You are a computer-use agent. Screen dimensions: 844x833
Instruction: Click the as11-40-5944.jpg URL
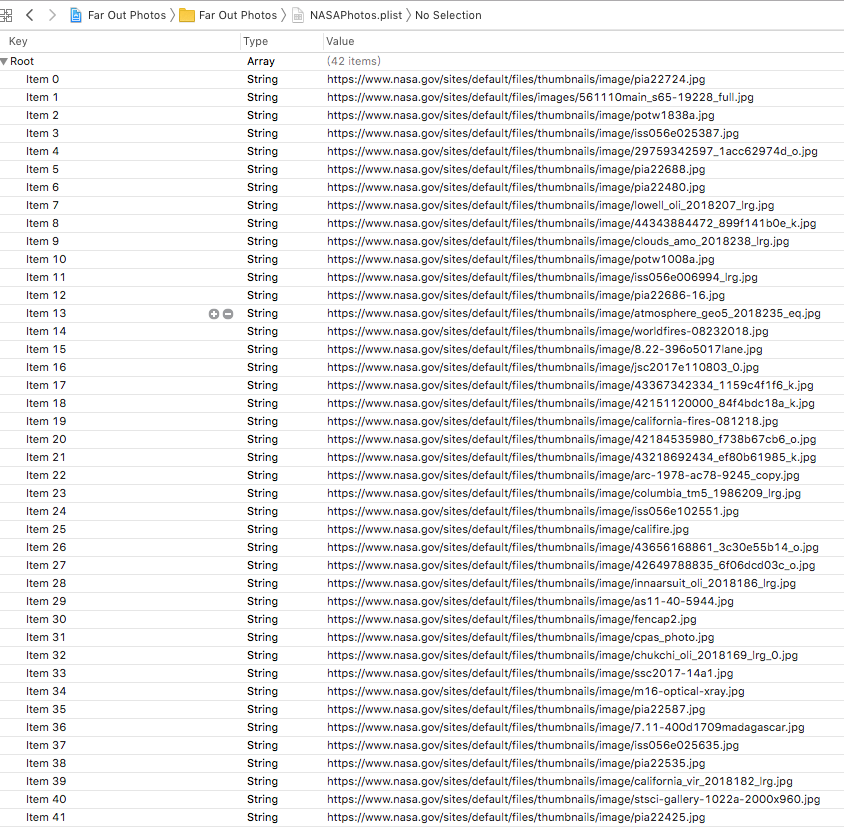530,601
